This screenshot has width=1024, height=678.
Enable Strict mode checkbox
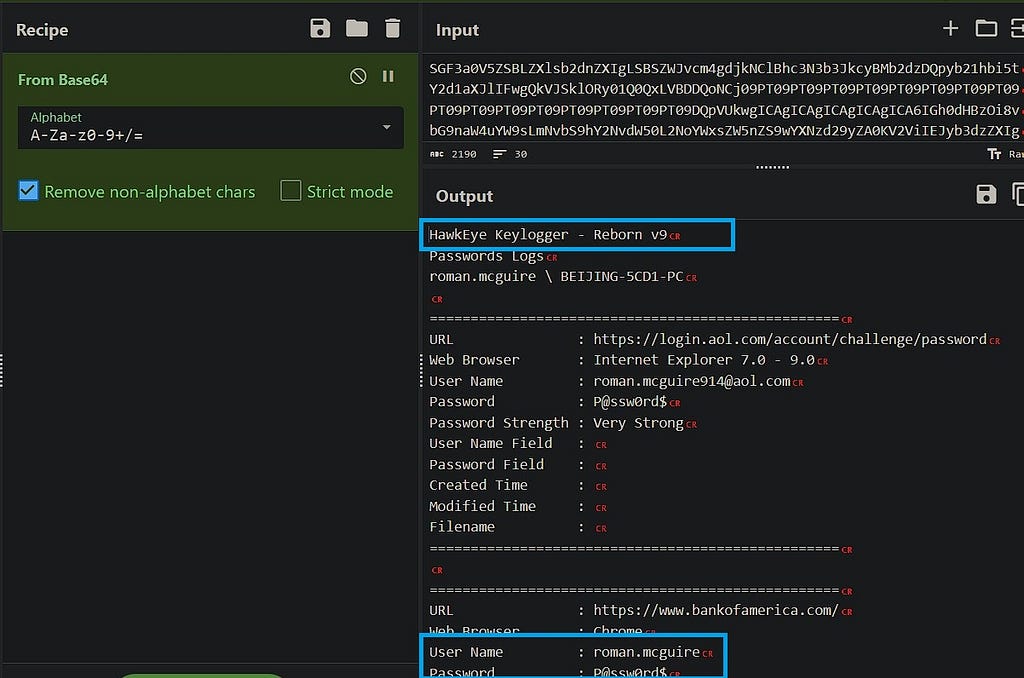(291, 191)
